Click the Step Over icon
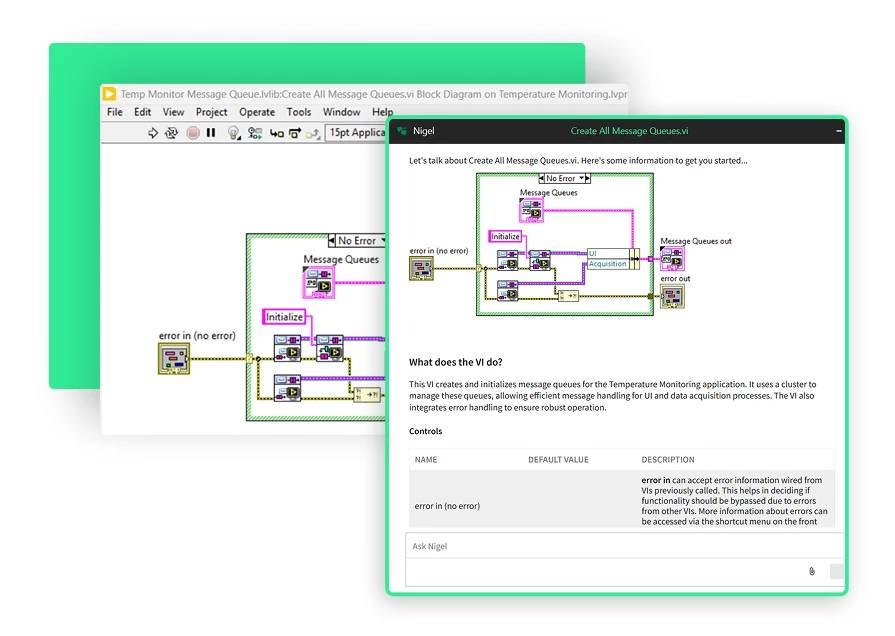This screenshot has height=636, width=895. coord(294,133)
